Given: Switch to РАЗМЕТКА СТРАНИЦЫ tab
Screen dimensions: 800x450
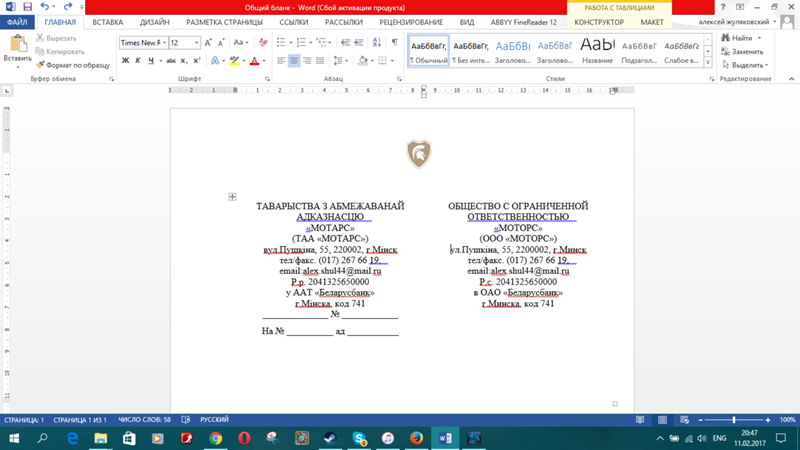Looking at the screenshot, I should 224,22.
